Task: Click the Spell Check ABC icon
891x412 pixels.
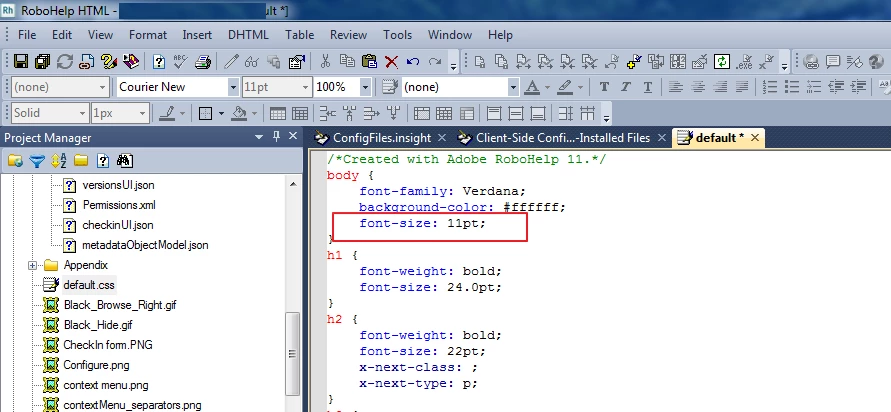Action: (x=181, y=61)
